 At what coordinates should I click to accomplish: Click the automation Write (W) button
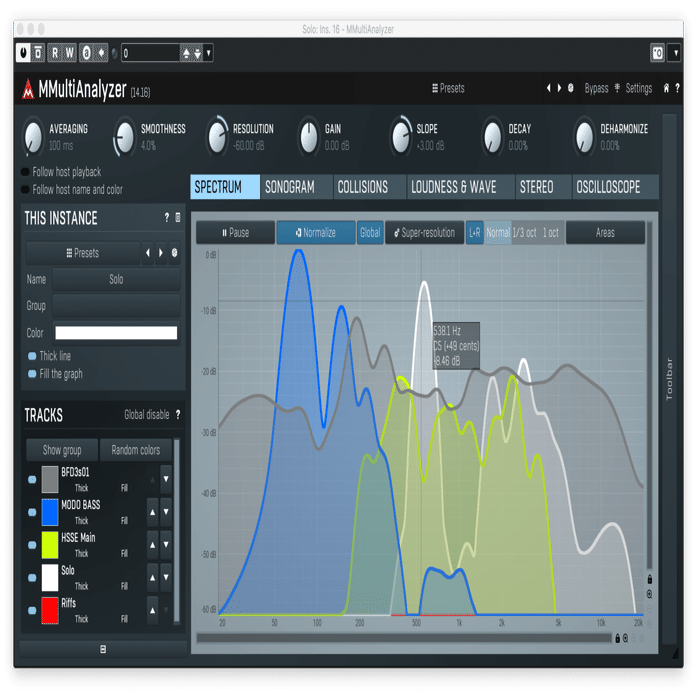coord(70,53)
